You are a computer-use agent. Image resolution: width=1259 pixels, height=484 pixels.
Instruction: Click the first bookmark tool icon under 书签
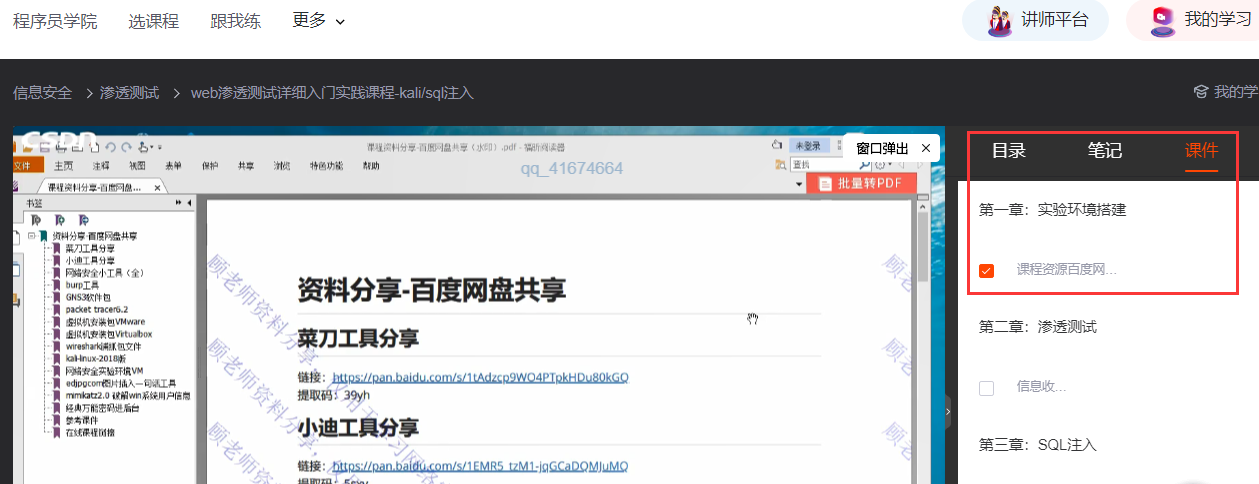[36, 220]
